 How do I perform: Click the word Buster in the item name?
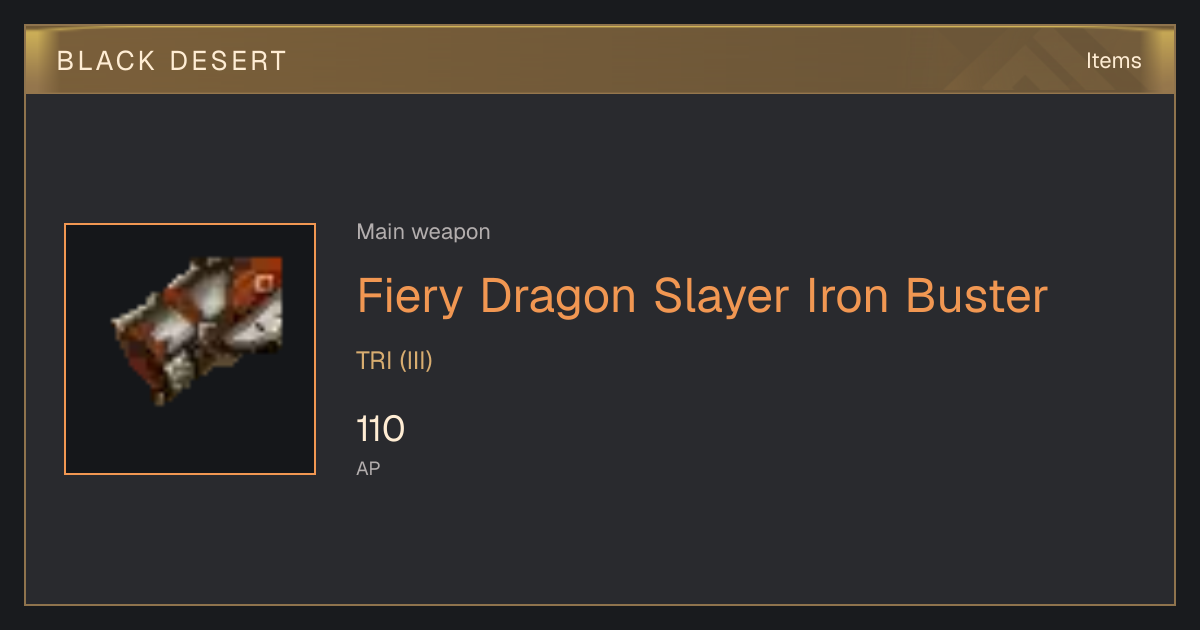977,296
